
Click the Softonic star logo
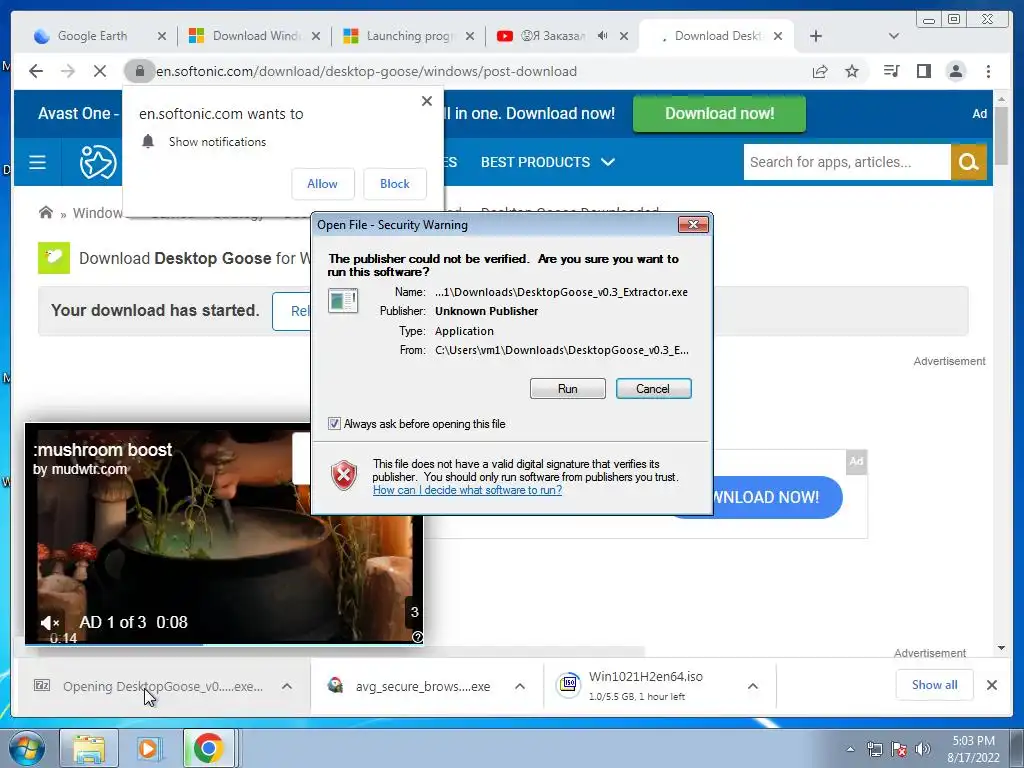[98, 162]
